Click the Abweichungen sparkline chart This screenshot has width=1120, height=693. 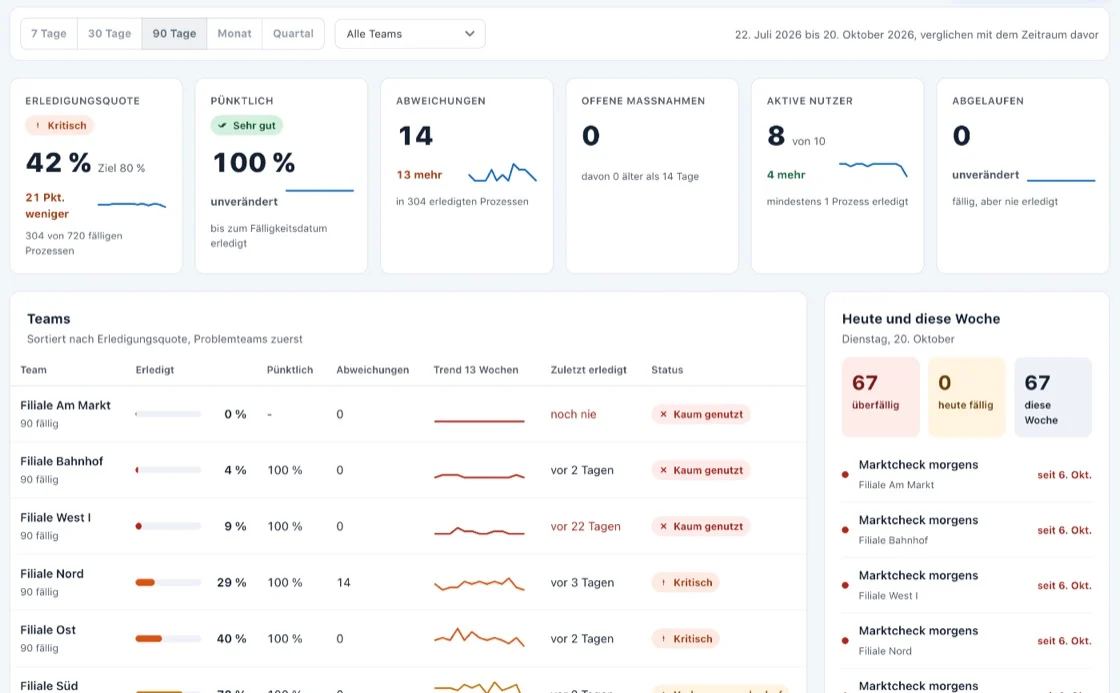(x=502, y=173)
